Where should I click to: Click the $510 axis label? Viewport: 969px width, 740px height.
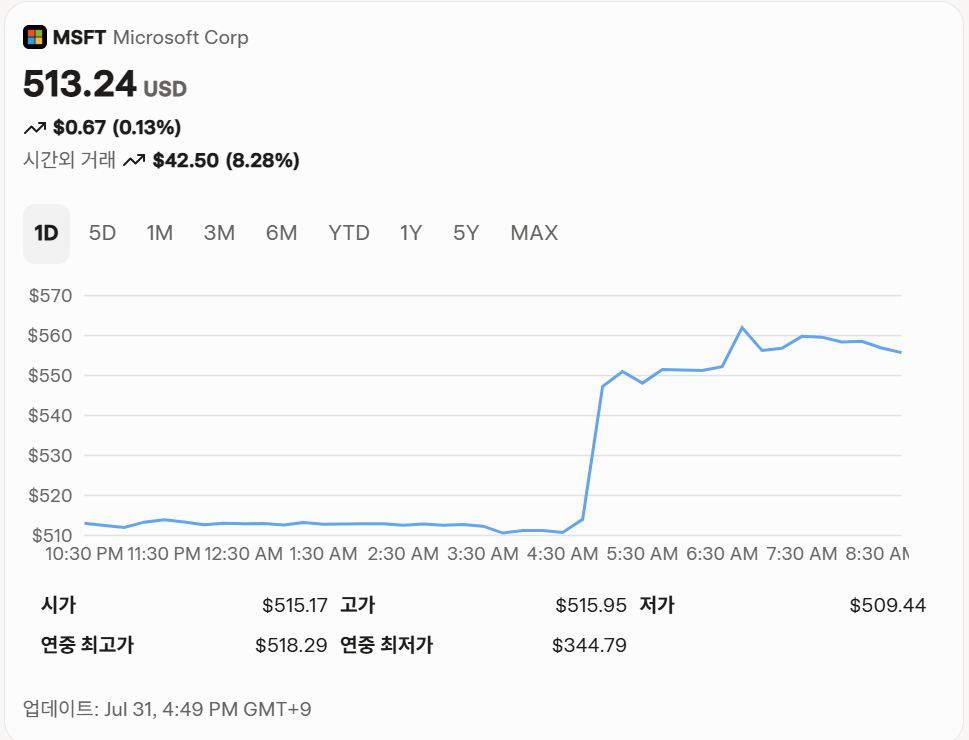point(53,535)
